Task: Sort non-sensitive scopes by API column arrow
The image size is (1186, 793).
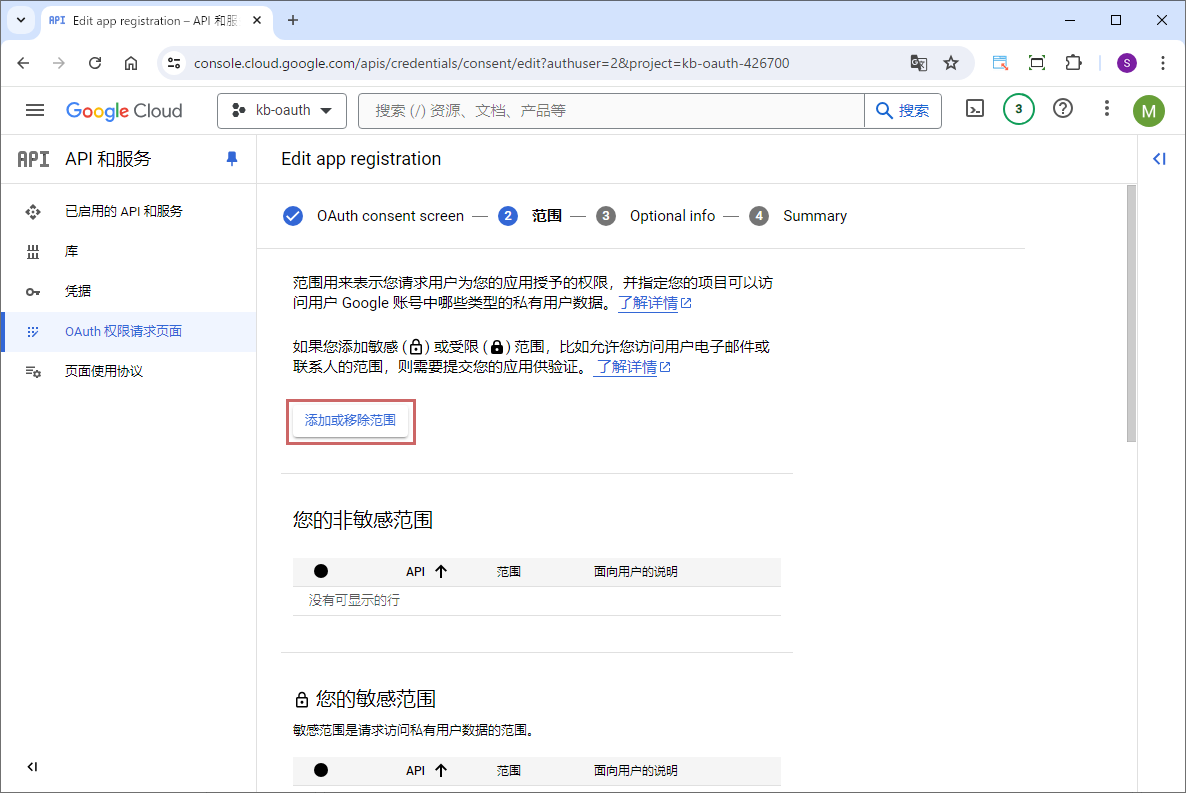Action: point(441,572)
